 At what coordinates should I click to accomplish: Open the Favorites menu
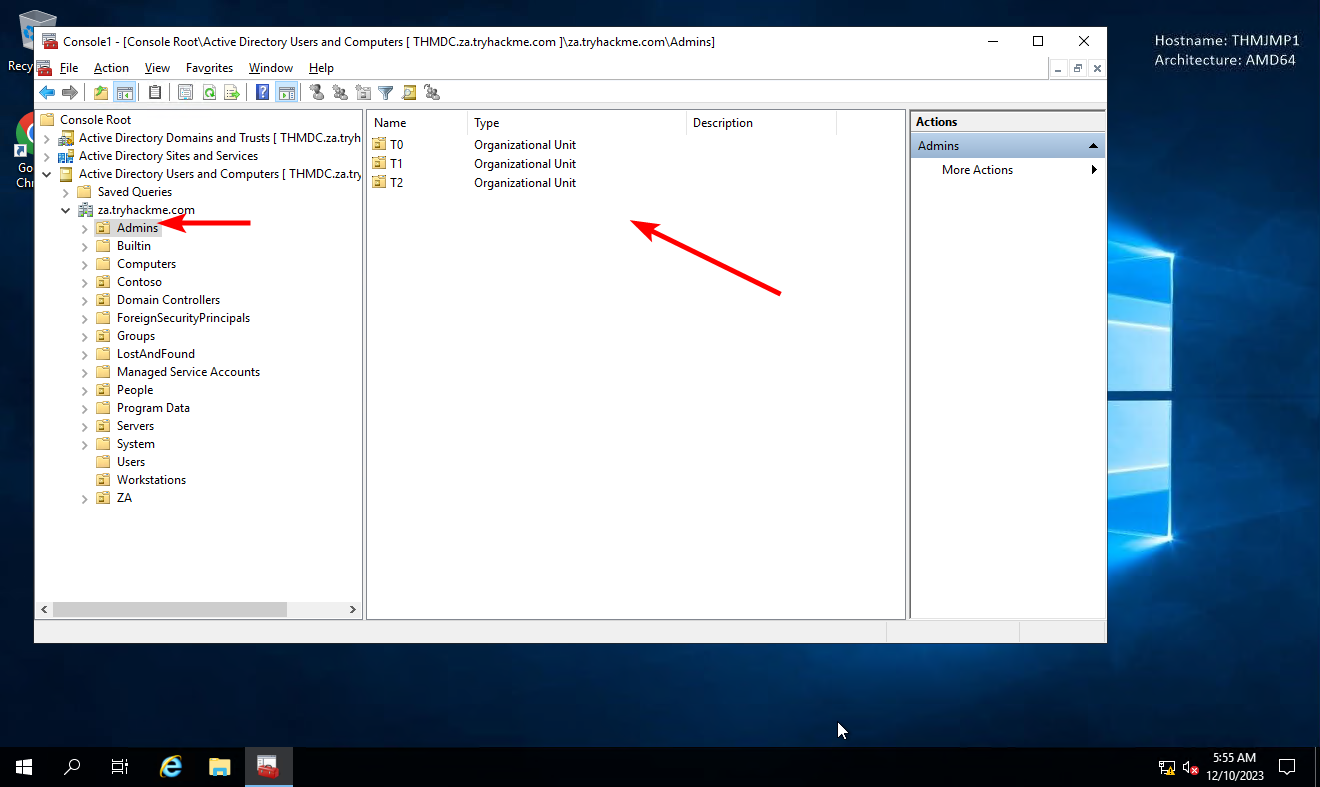click(x=209, y=68)
